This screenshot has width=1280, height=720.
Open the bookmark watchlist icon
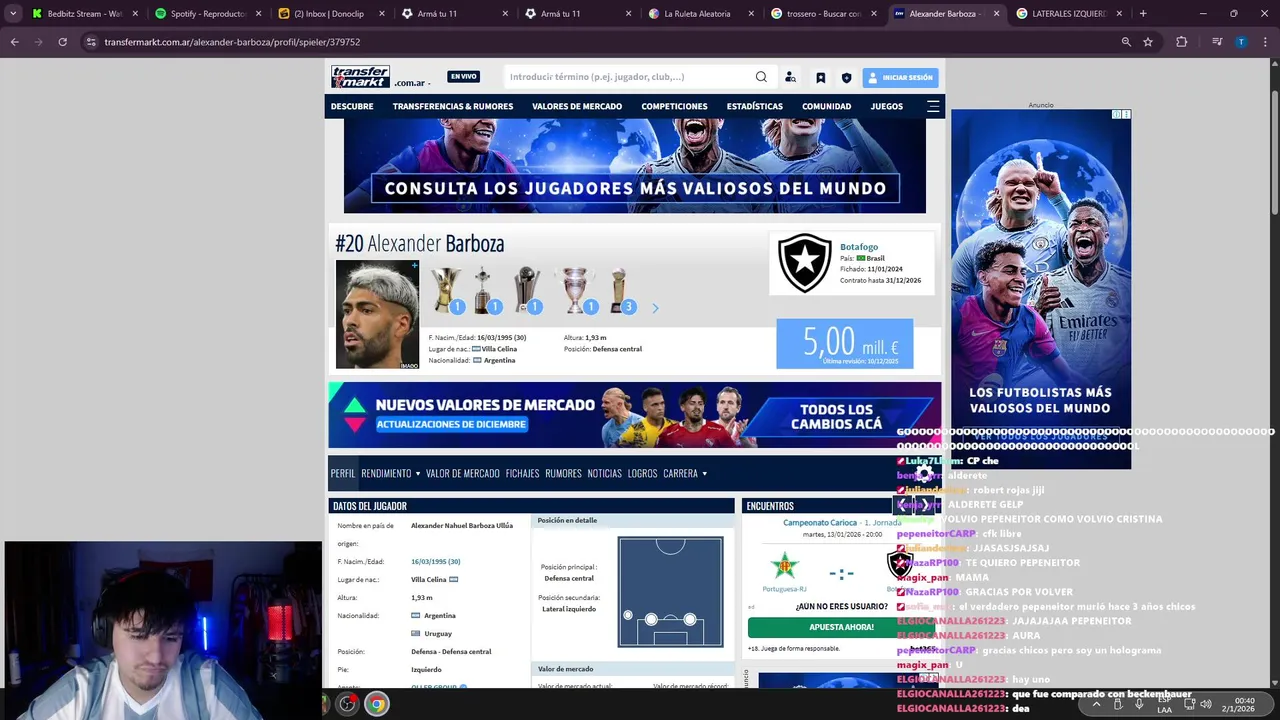click(820, 77)
